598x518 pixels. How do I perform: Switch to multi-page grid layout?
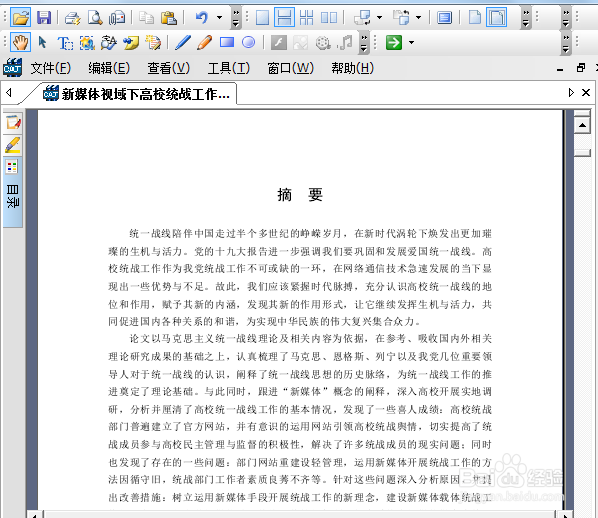[307, 18]
